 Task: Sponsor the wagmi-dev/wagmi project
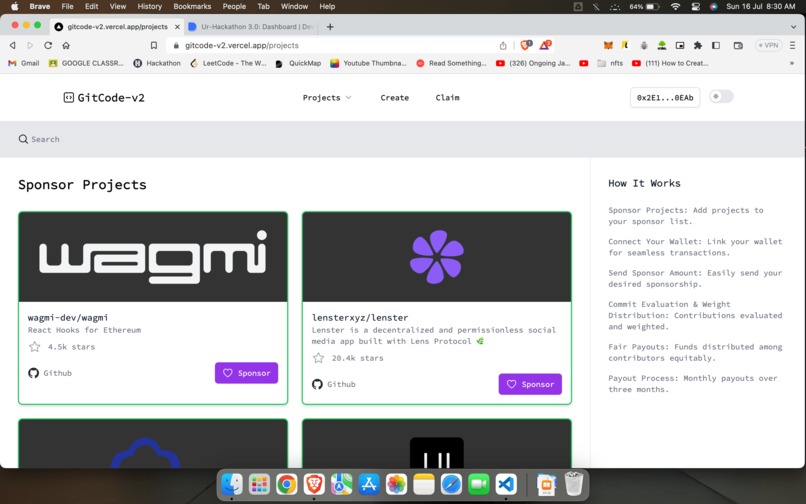(x=246, y=373)
